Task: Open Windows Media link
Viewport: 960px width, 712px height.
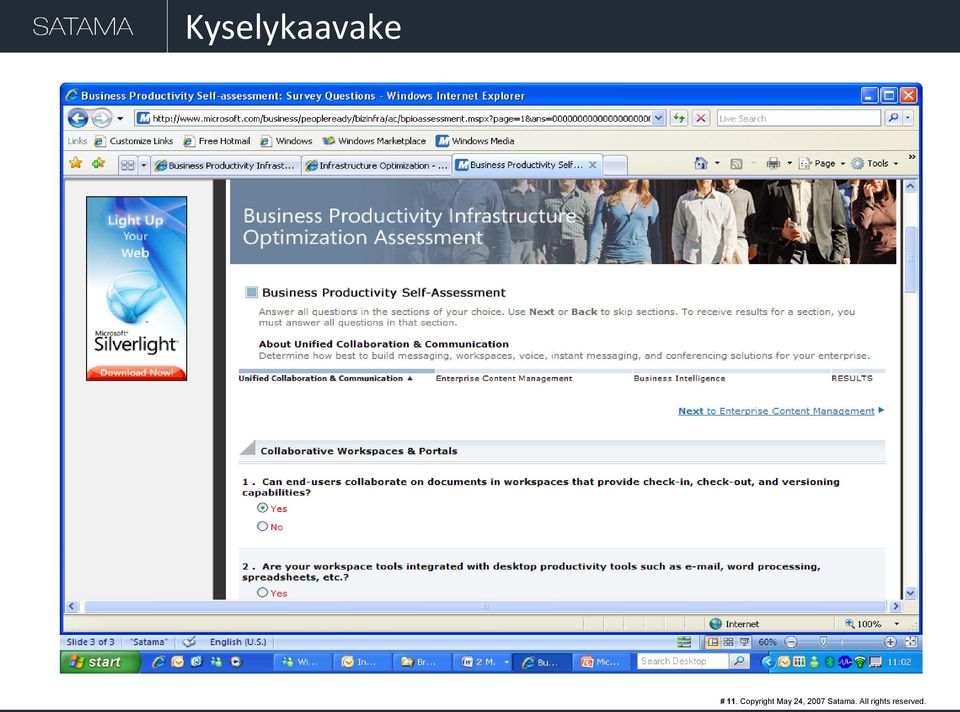Action: (475, 141)
